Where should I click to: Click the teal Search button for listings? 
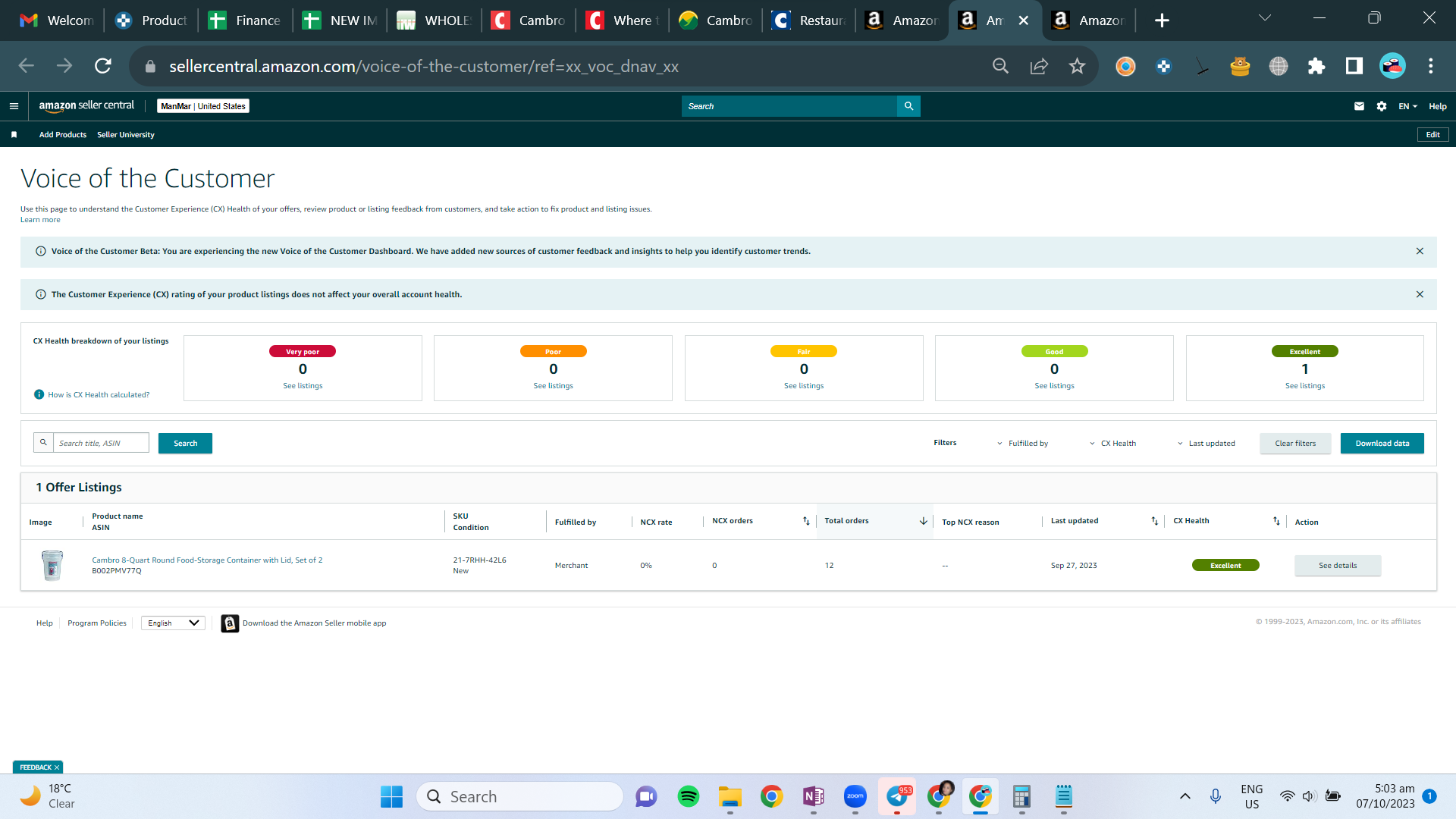[185, 444]
